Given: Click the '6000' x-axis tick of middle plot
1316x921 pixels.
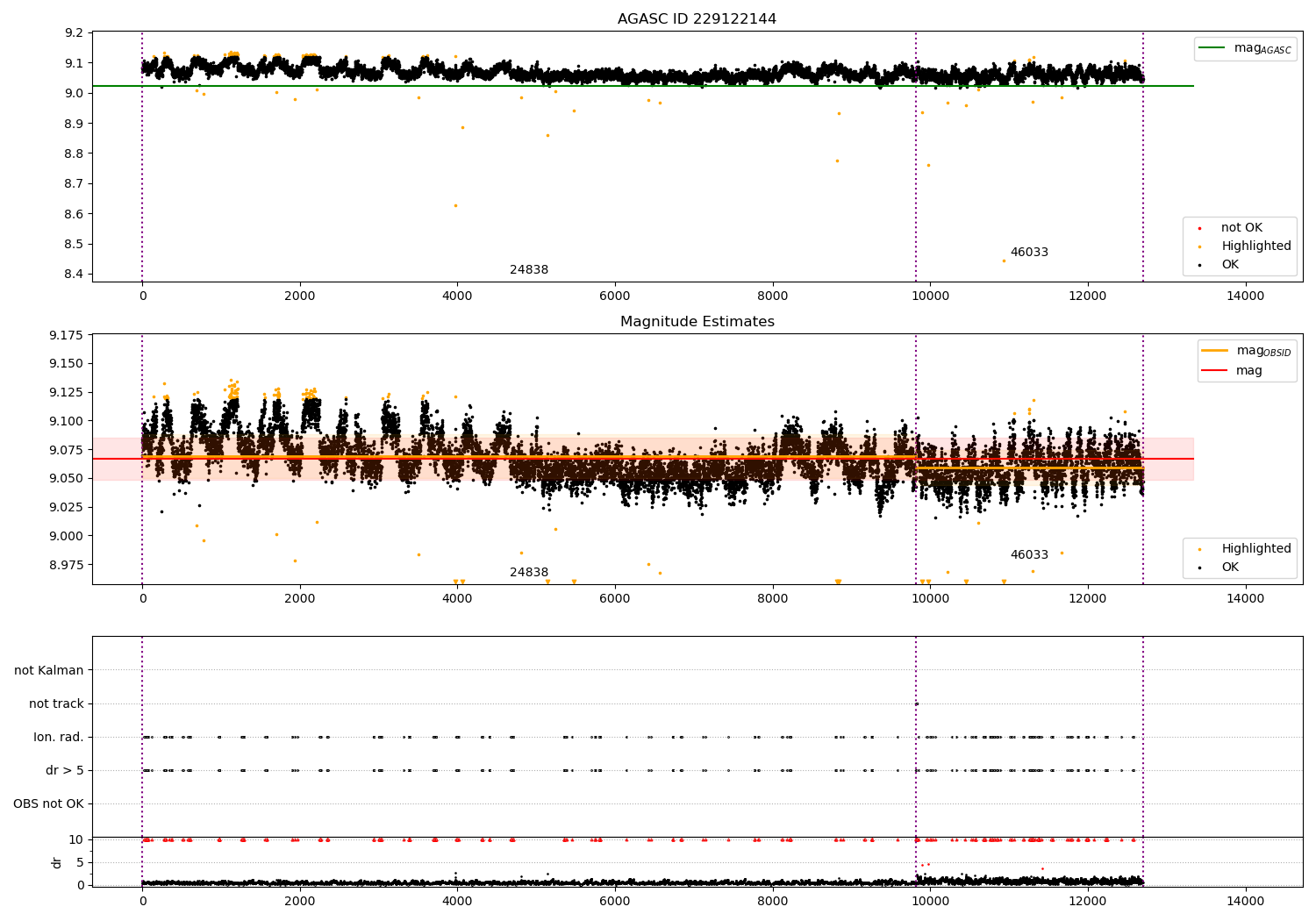Looking at the screenshot, I should pos(615,598).
